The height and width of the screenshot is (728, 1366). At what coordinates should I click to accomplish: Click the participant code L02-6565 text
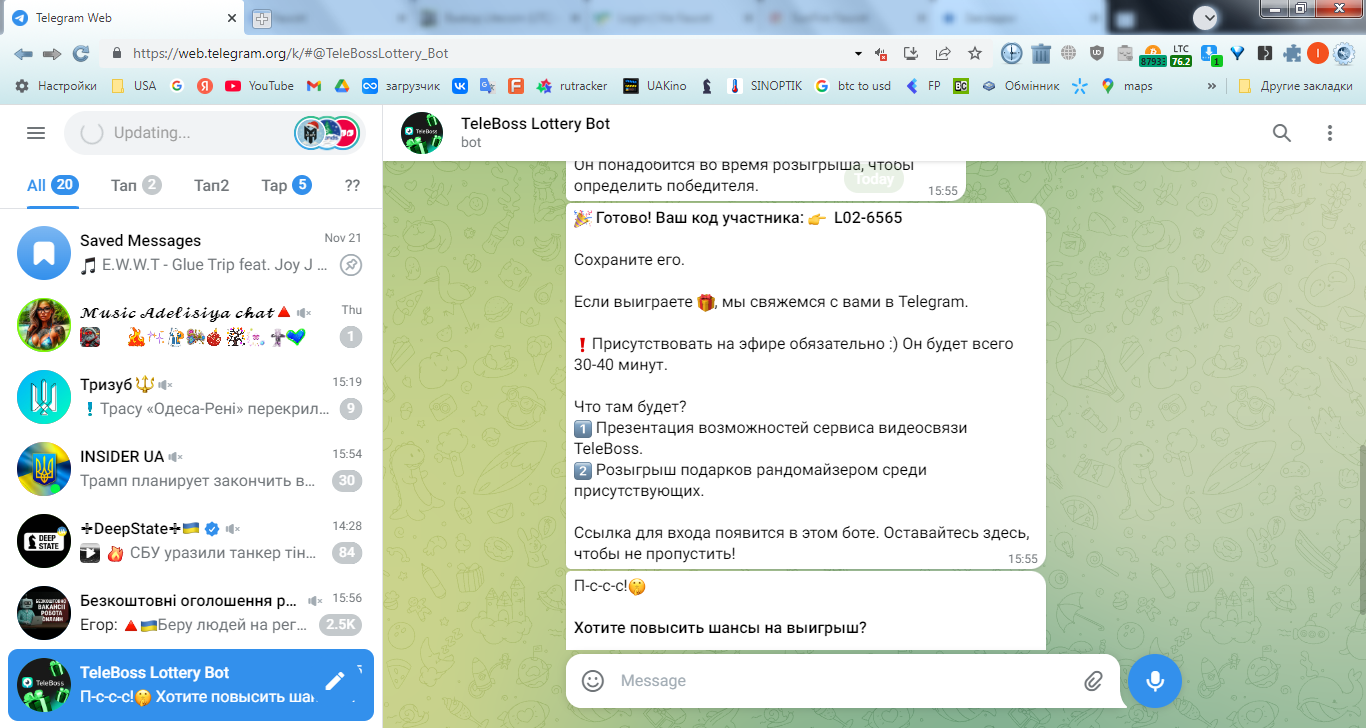pos(868,217)
